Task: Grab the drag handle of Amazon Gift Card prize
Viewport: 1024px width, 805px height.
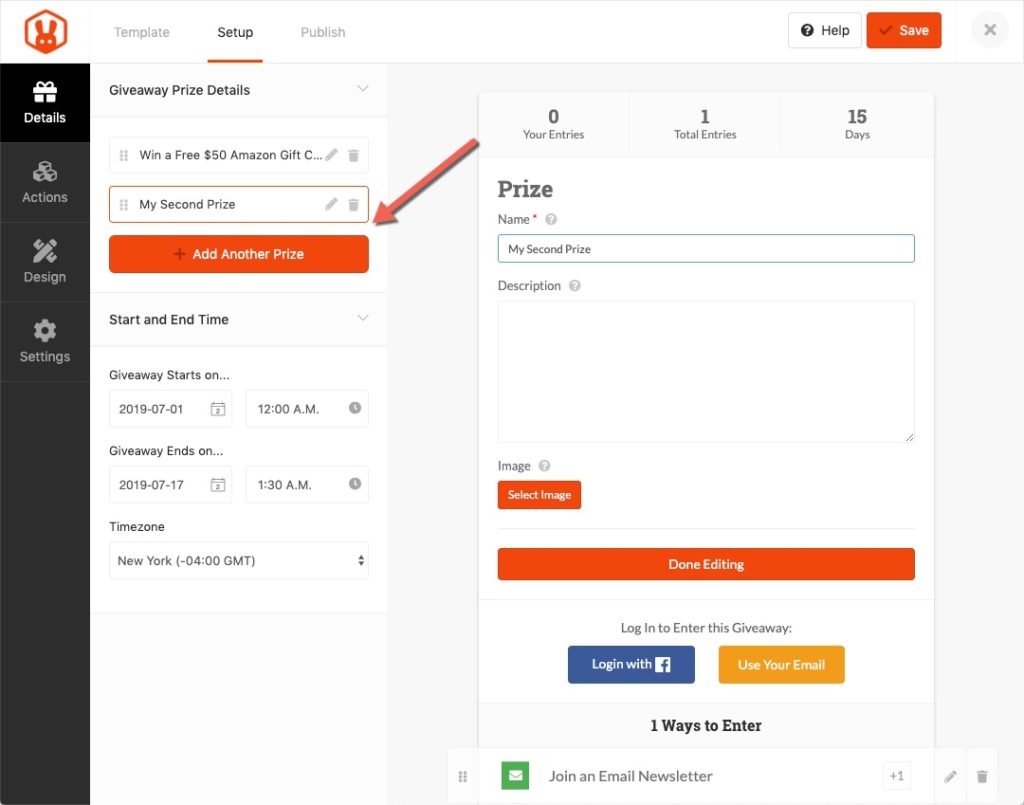Action: (x=123, y=155)
